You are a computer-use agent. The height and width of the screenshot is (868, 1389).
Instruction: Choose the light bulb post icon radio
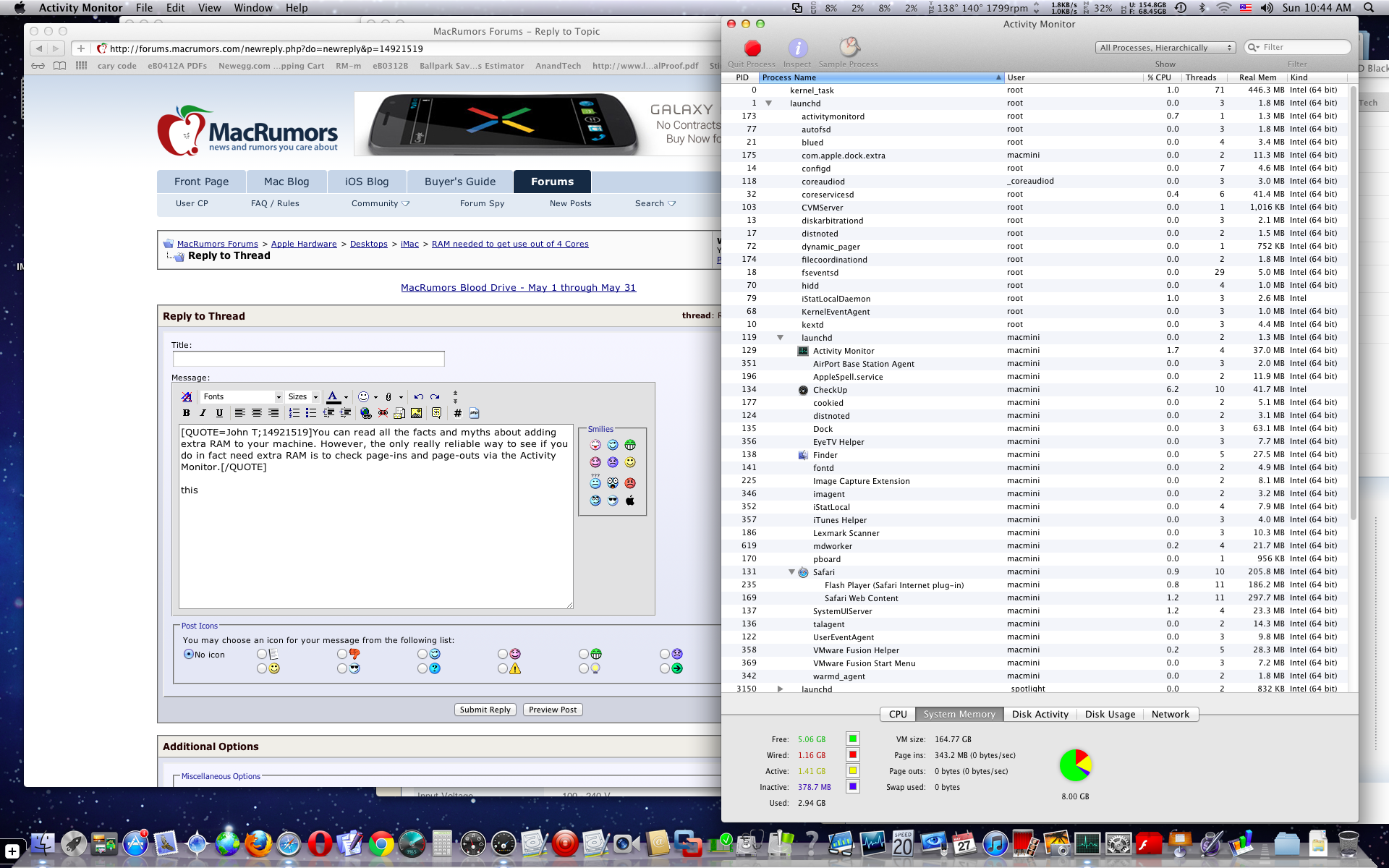pyautogui.click(x=584, y=668)
